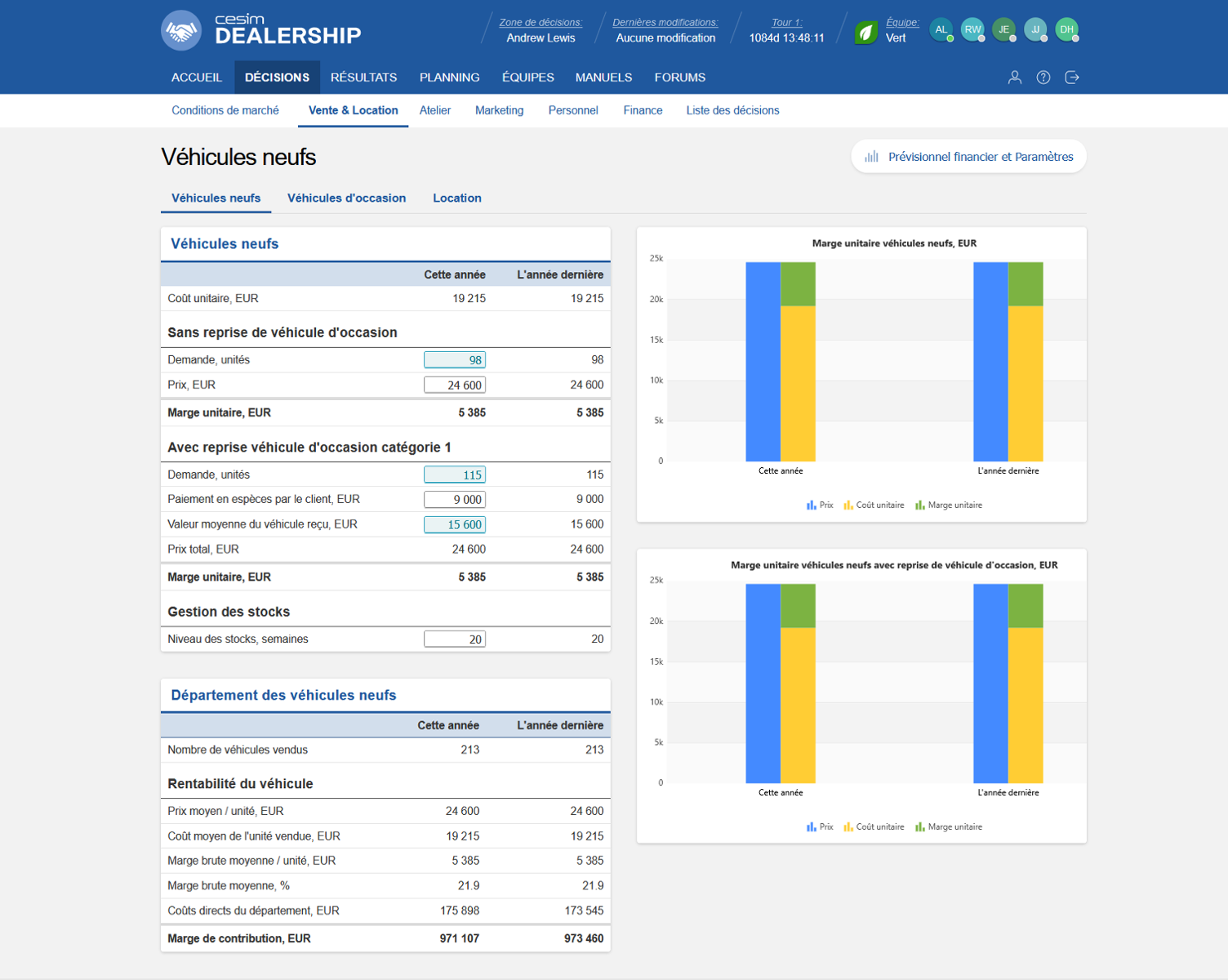Open the RÉSULTATS menu
This screenshot has height=980, width=1228.
(x=363, y=78)
